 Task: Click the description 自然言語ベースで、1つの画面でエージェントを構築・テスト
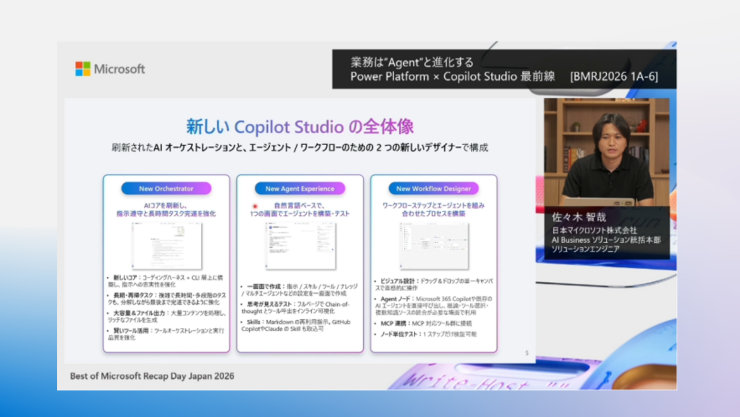pos(300,209)
